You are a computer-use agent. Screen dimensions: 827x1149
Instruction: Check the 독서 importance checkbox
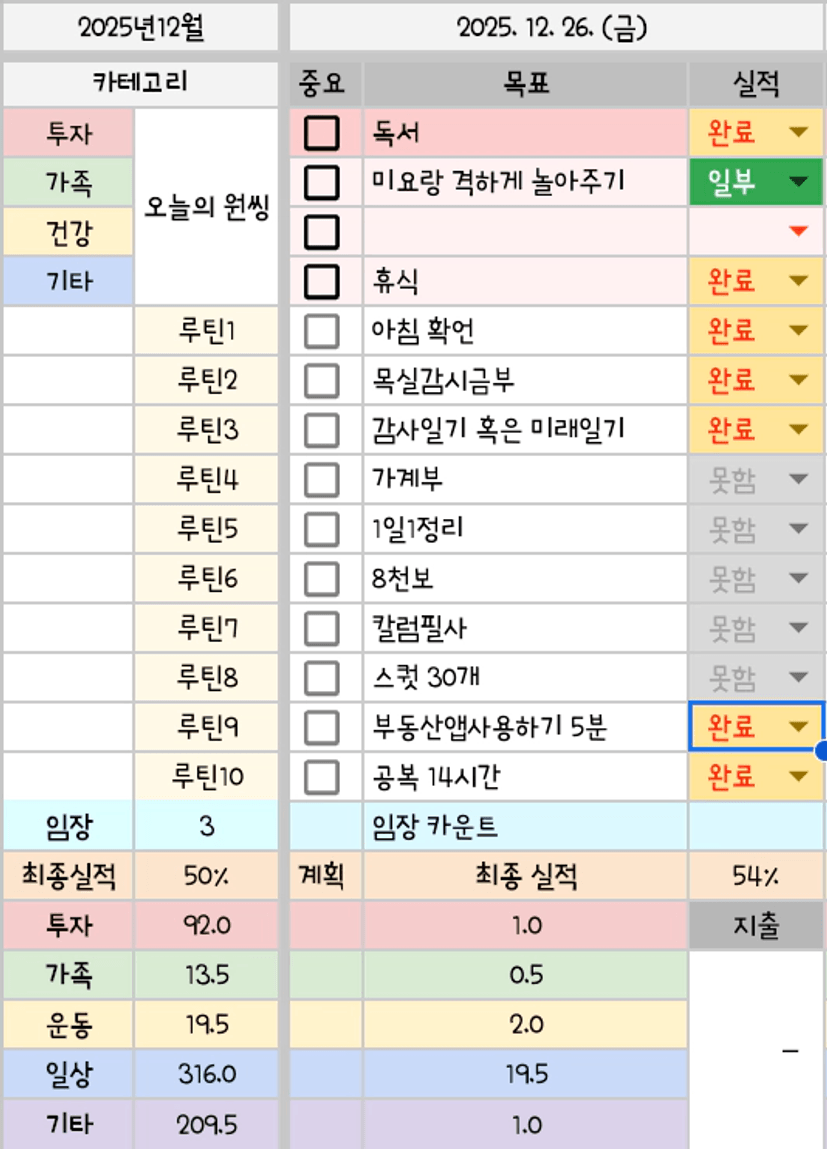(321, 133)
